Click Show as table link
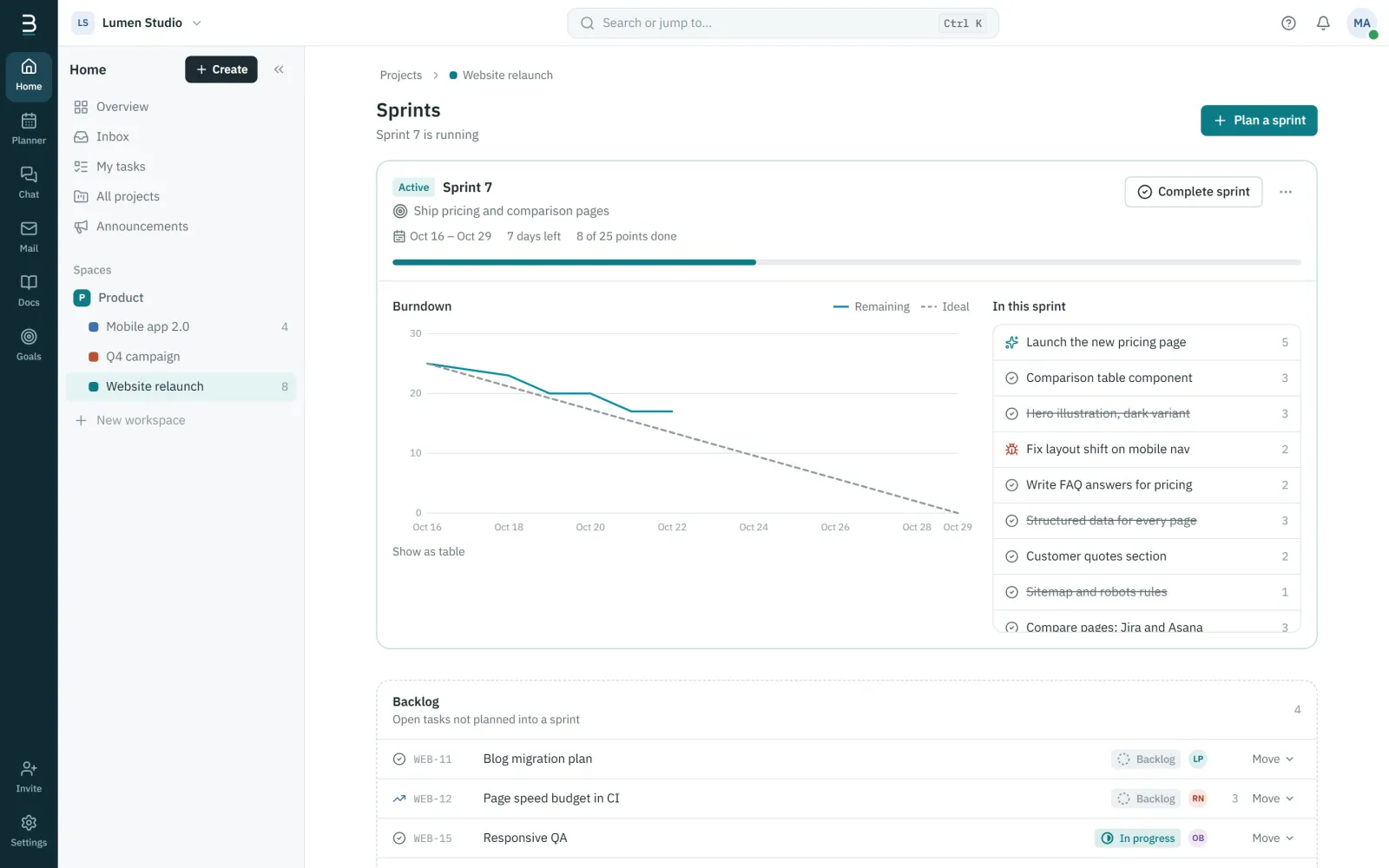The width and height of the screenshot is (1389, 868). 428,551
